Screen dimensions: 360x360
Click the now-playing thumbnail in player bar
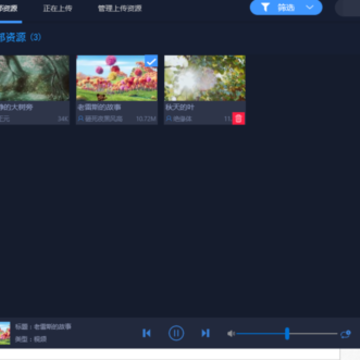coord(5,333)
